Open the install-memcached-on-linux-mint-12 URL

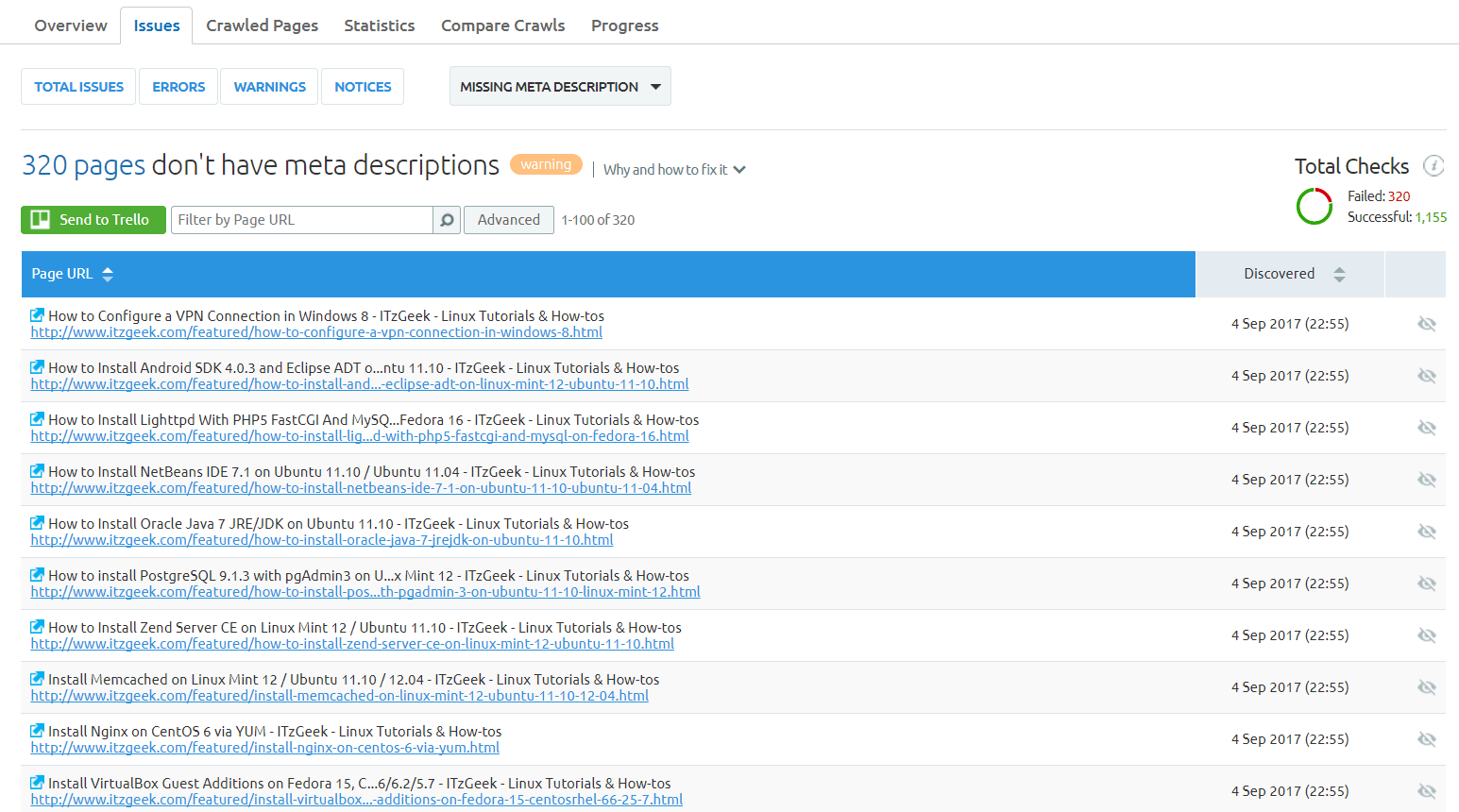(340, 696)
